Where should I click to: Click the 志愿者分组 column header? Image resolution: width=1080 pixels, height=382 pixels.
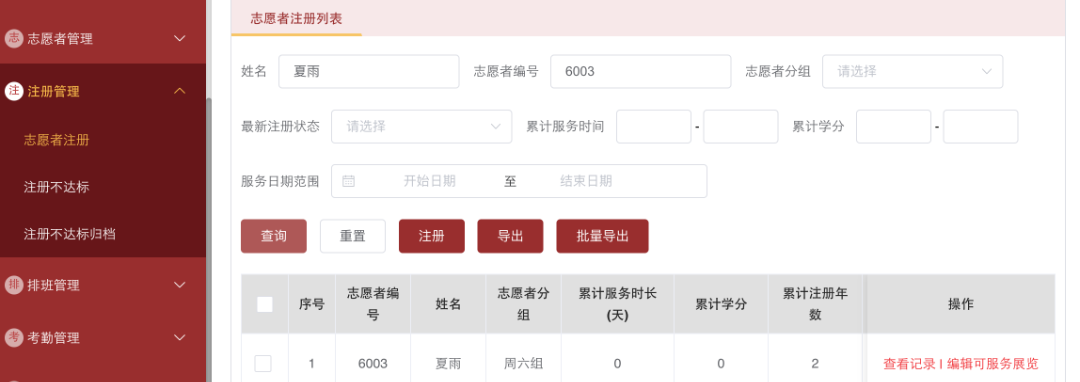tap(523, 304)
